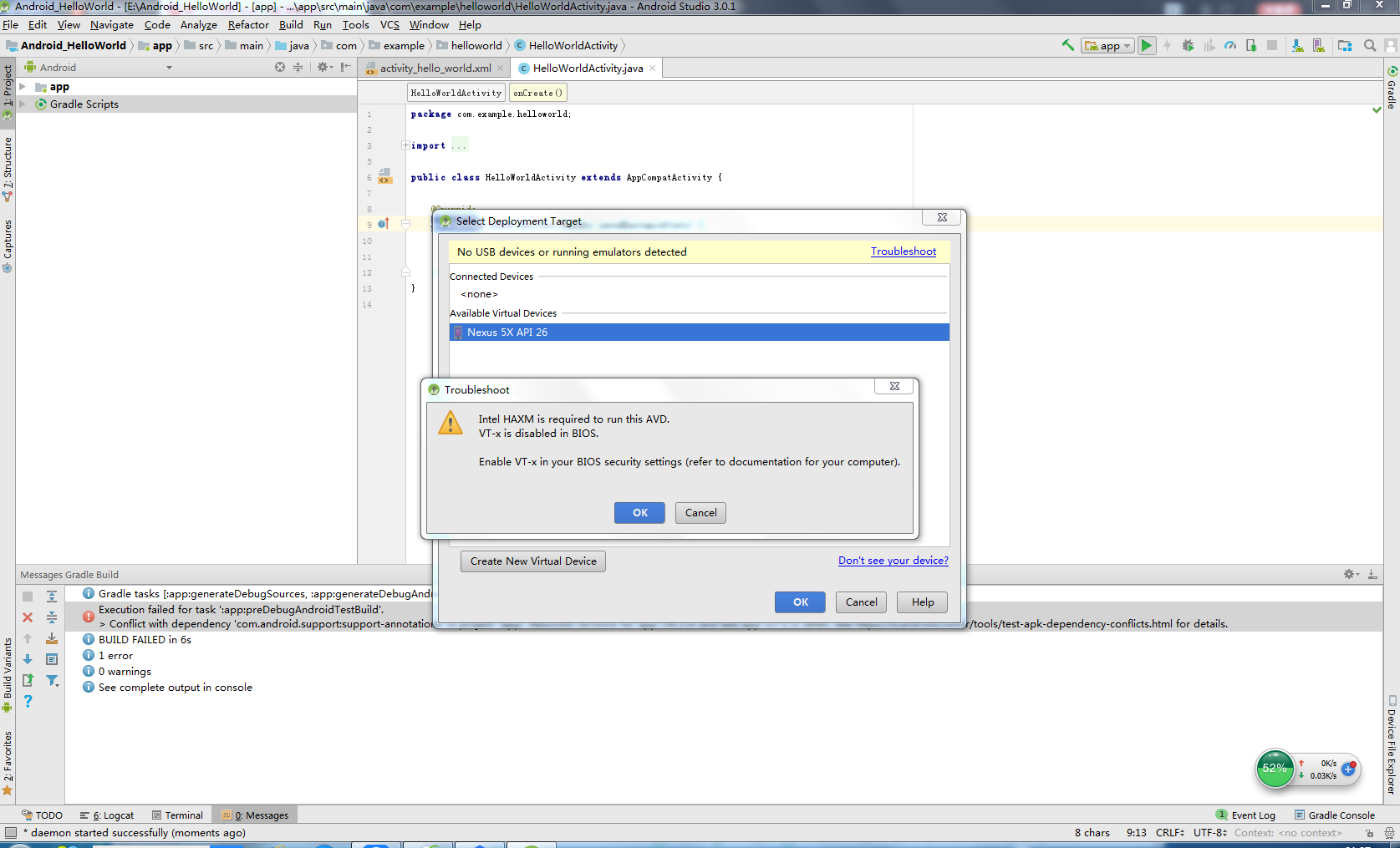The height and width of the screenshot is (848, 1400).
Task: Open the Android Profiler gauge icon
Action: [x=1230, y=45]
